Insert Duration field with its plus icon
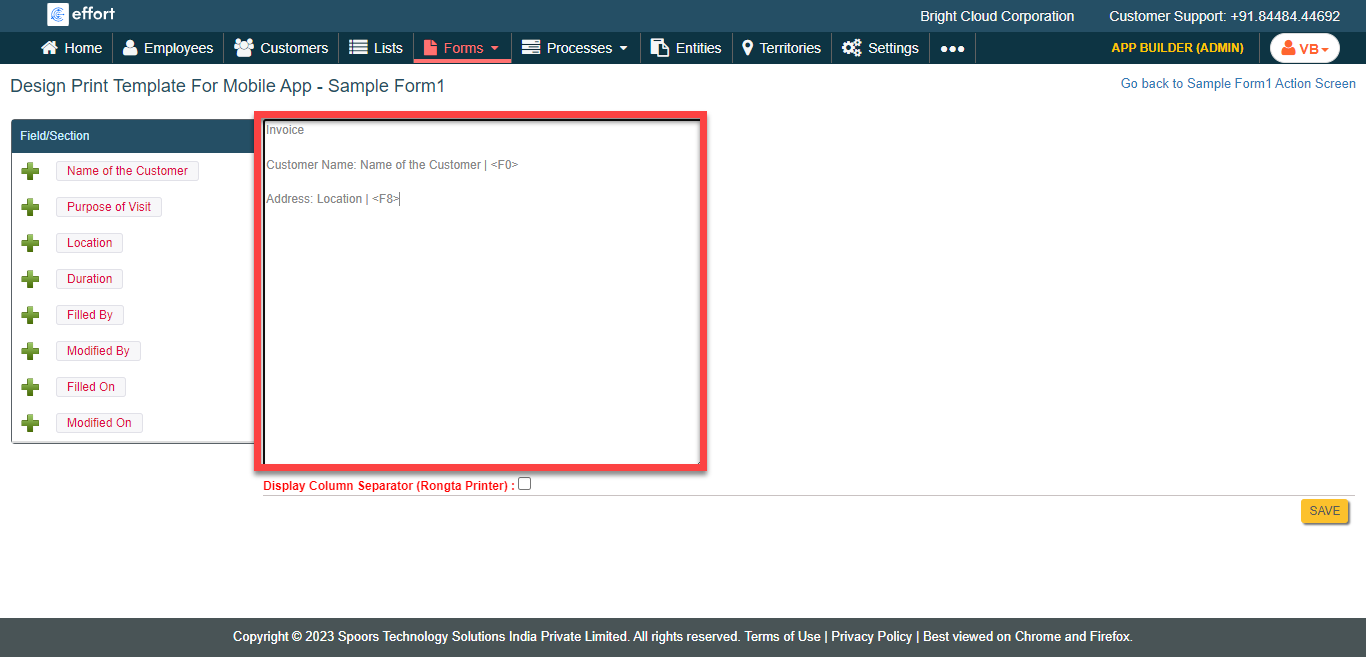Screen dimensions: 1366x657 [30, 279]
